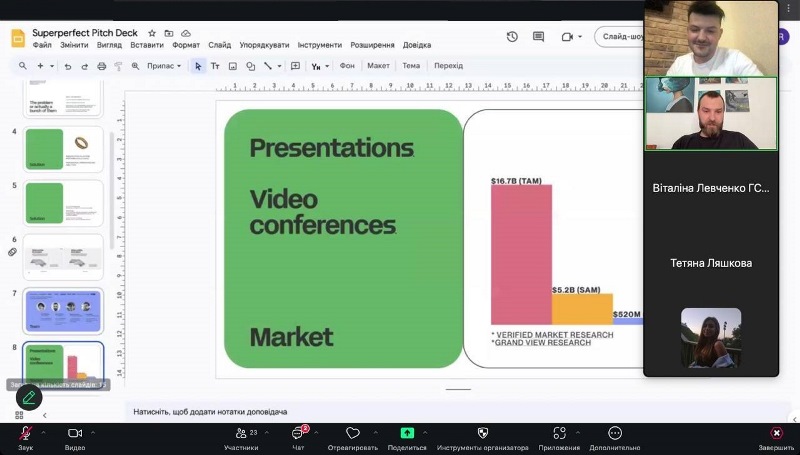This screenshot has width=800, height=455.
Task: Star the Superperfect Pitch Deck document
Action: pyautogui.click(x=152, y=33)
